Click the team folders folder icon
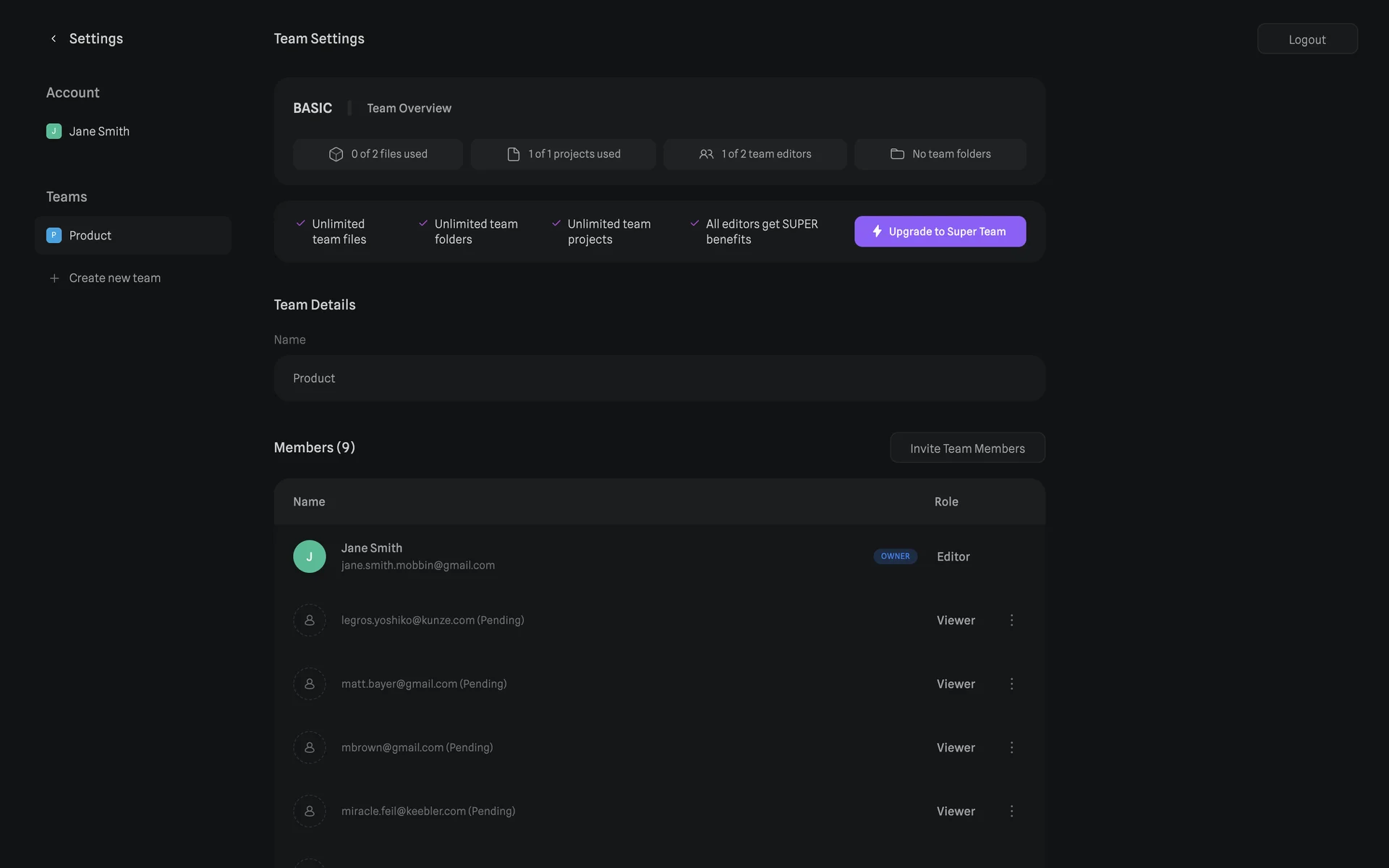Image resolution: width=1389 pixels, height=868 pixels. [897, 154]
